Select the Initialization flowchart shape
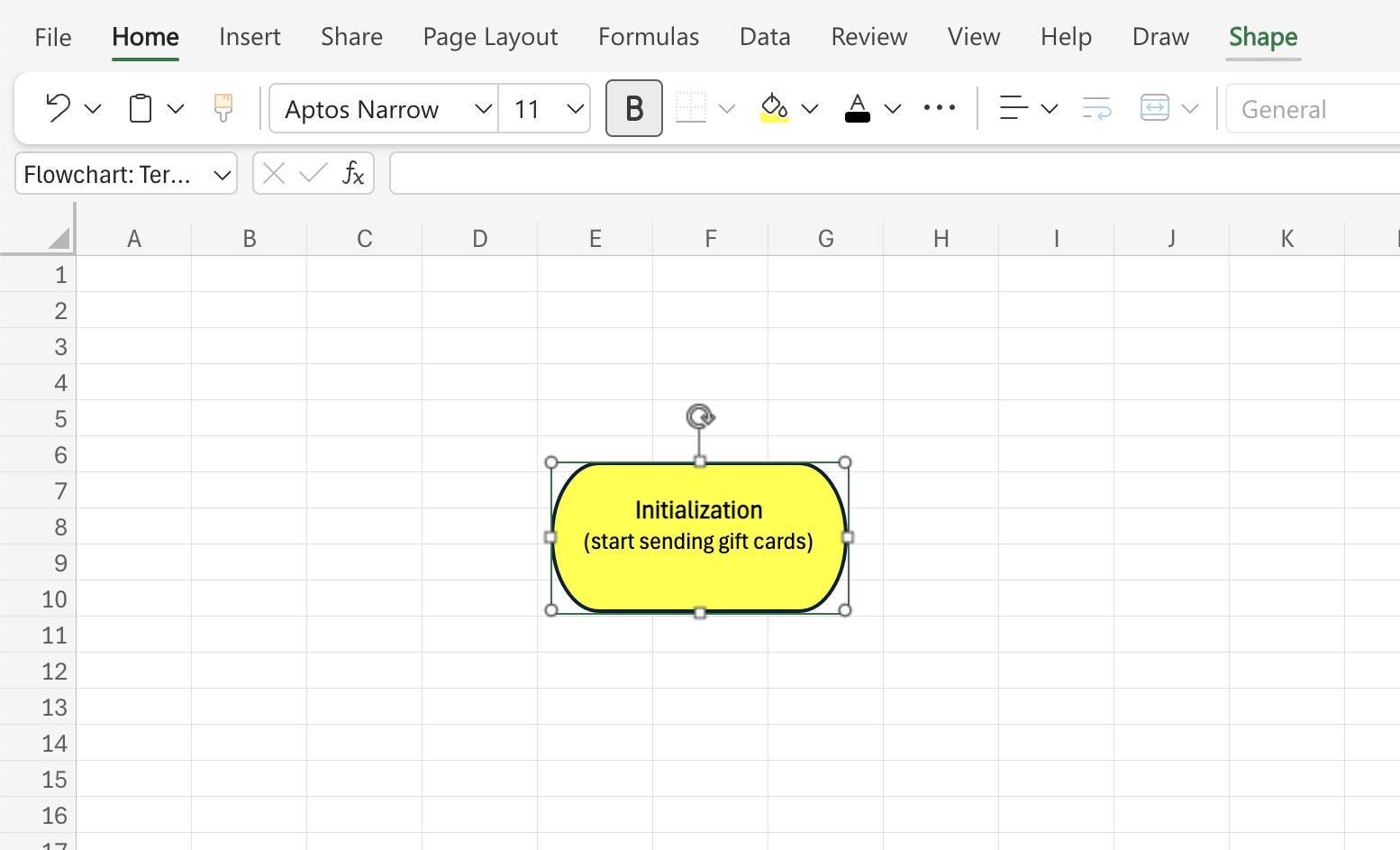 click(699, 537)
